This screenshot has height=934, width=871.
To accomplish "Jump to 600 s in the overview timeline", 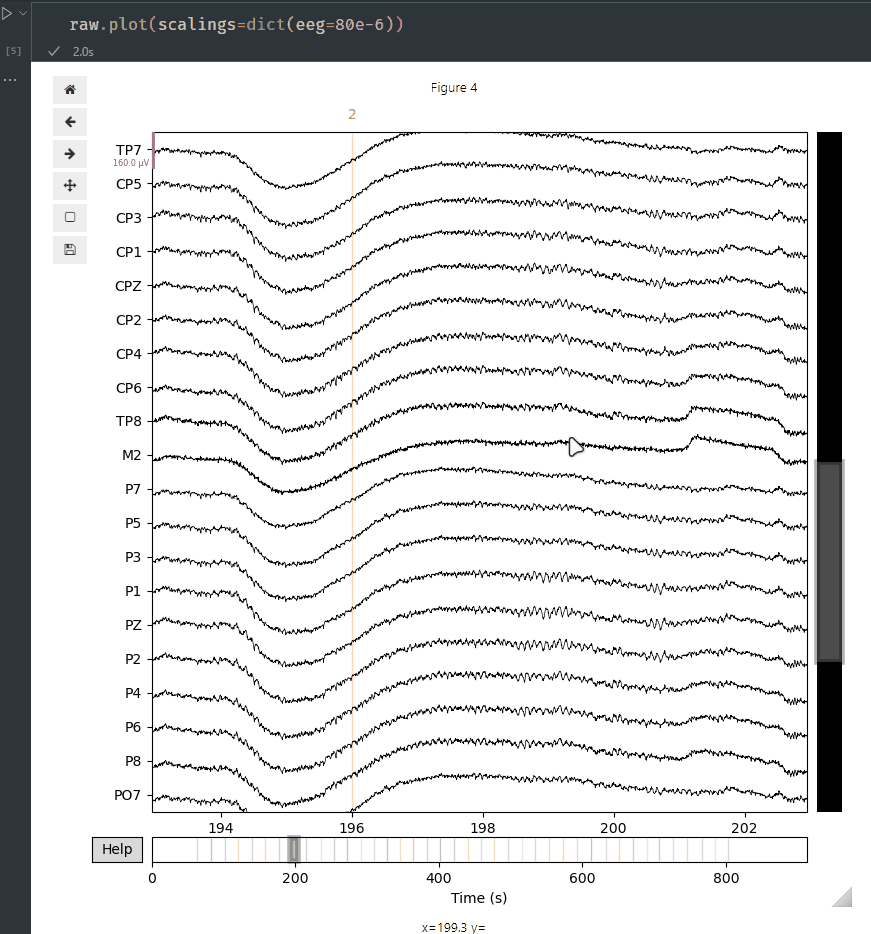I will tap(582, 849).
